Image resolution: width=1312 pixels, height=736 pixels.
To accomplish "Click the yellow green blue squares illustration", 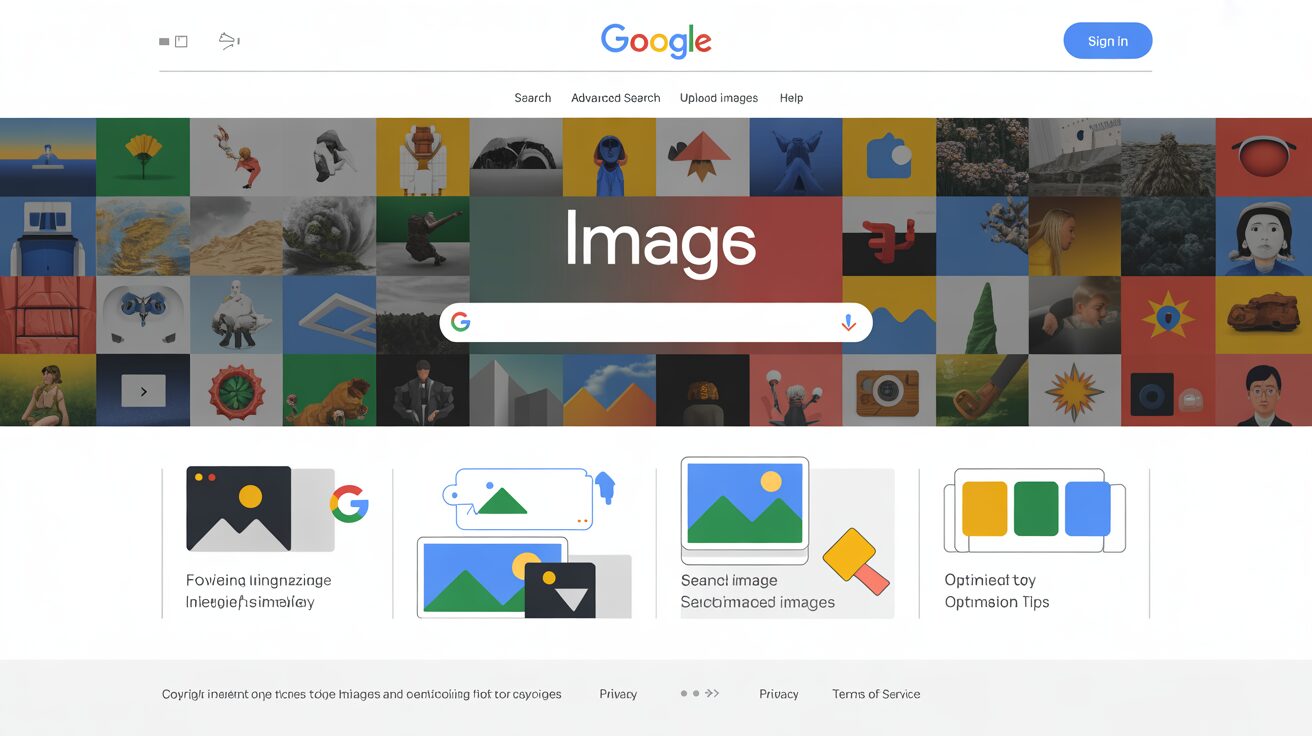I will pos(1035,510).
